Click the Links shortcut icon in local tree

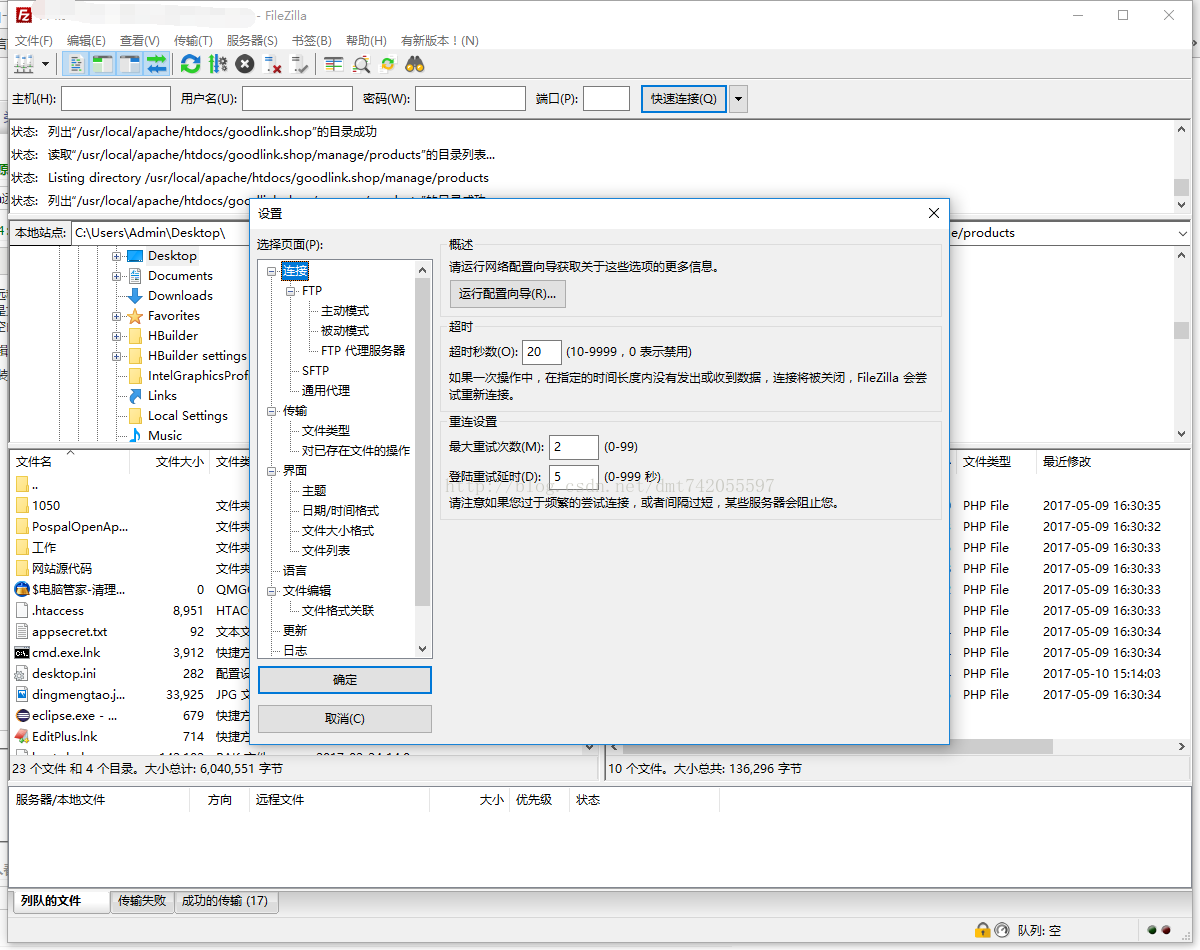tap(135, 396)
